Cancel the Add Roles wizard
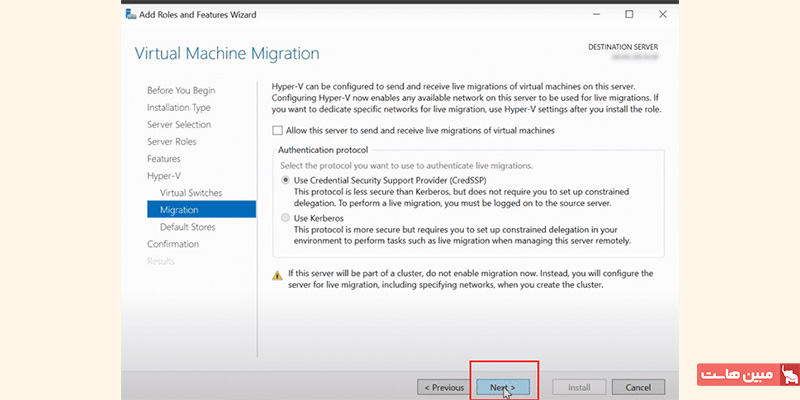This screenshot has width=800, height=400. [x=638, y=388]
